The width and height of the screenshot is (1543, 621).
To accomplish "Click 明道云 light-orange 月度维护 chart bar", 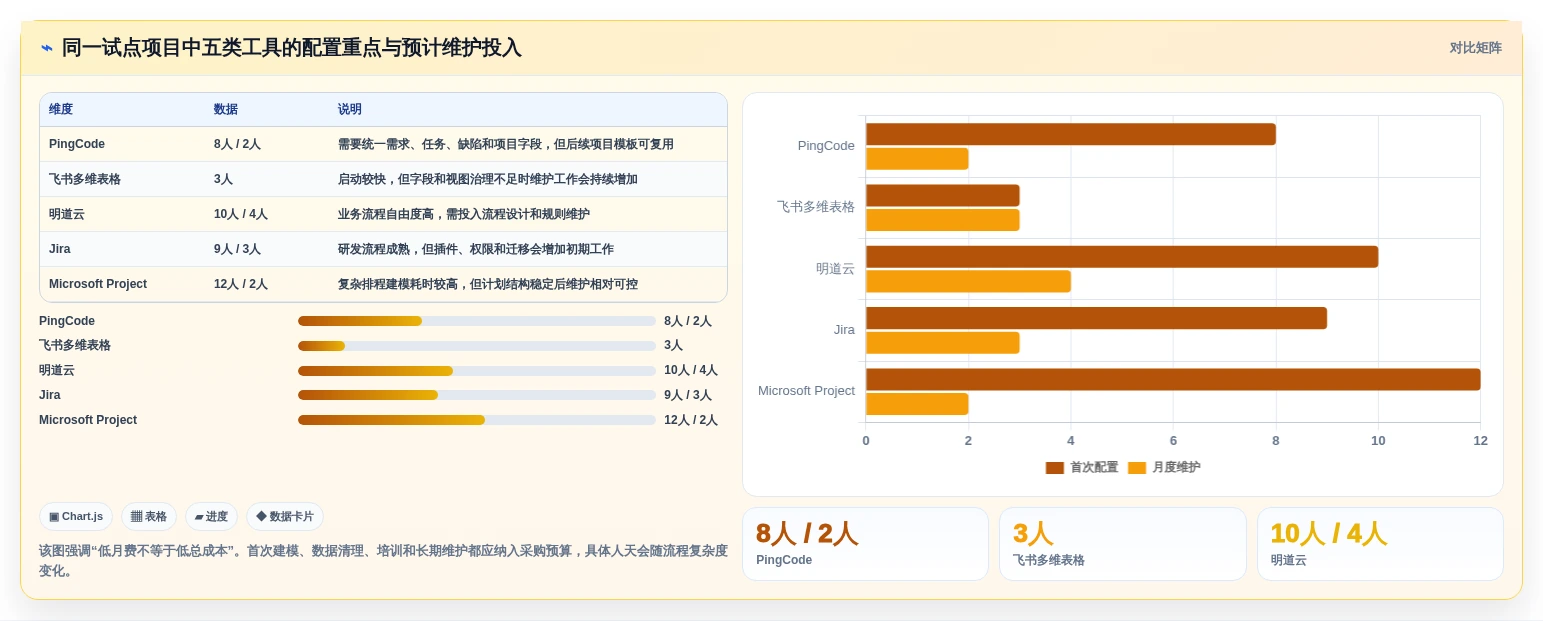I will [x=968, y=281].
